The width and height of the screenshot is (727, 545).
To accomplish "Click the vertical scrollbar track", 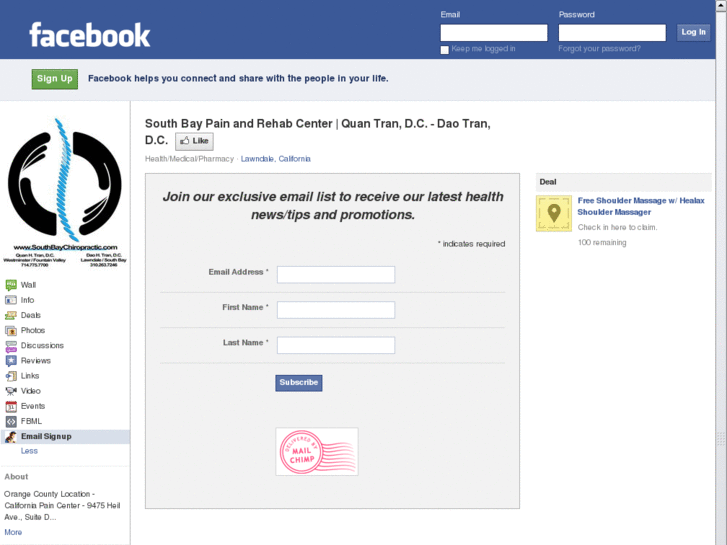I will pyautogui.click(x=721, y=278).
